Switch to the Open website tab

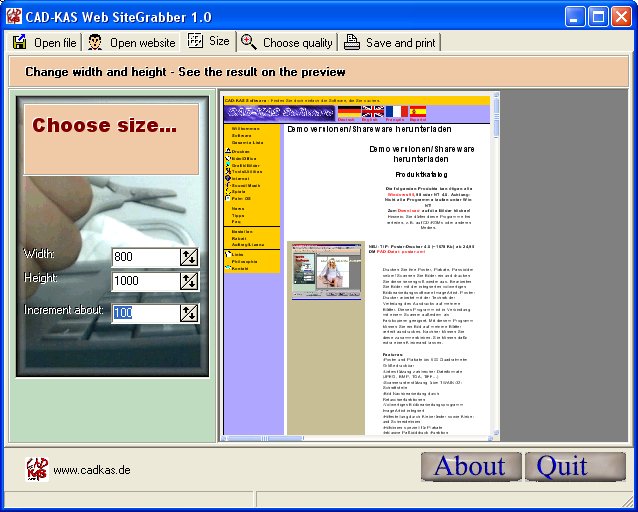click(132, 43)
